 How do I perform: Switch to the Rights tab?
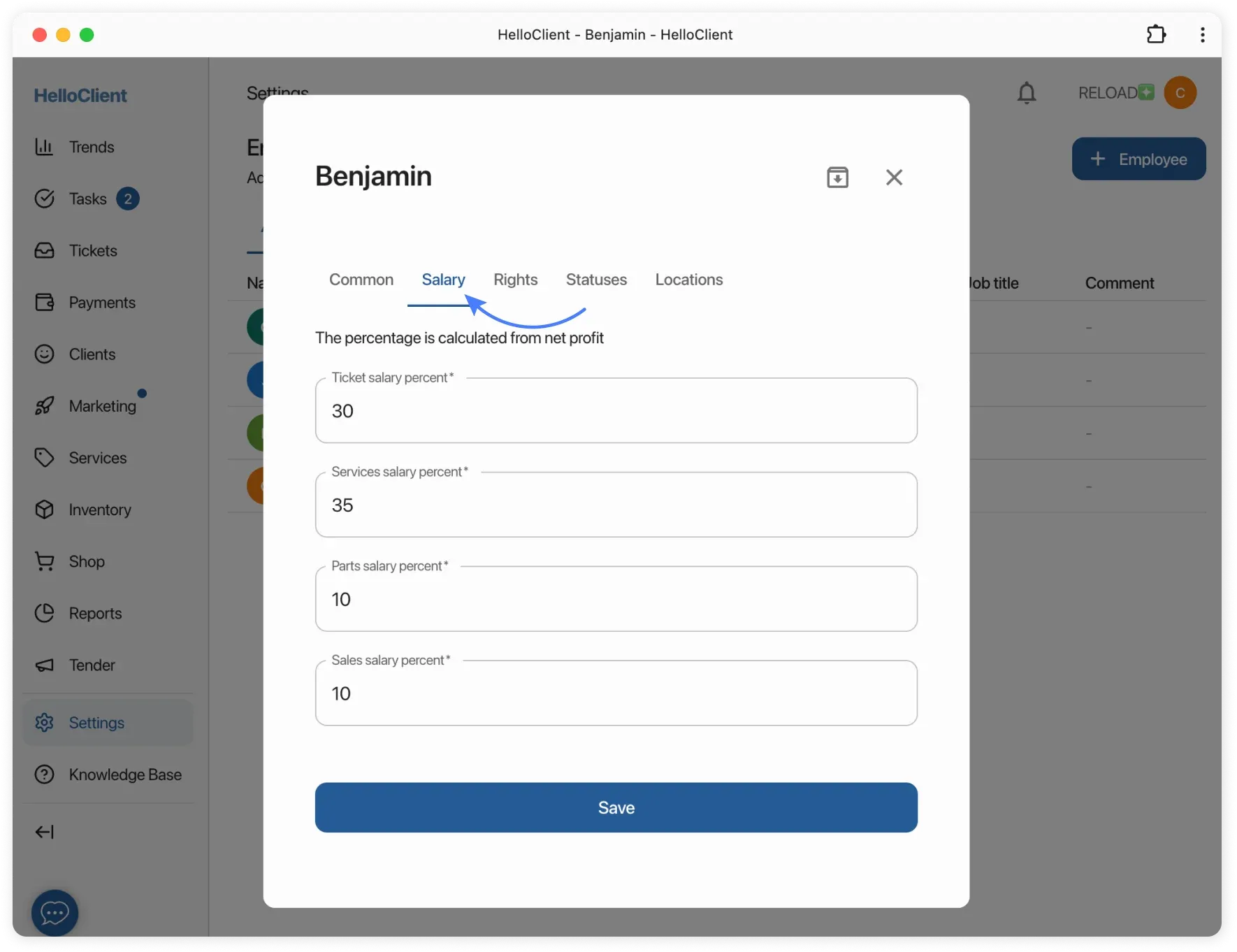[x=515, y=280]
